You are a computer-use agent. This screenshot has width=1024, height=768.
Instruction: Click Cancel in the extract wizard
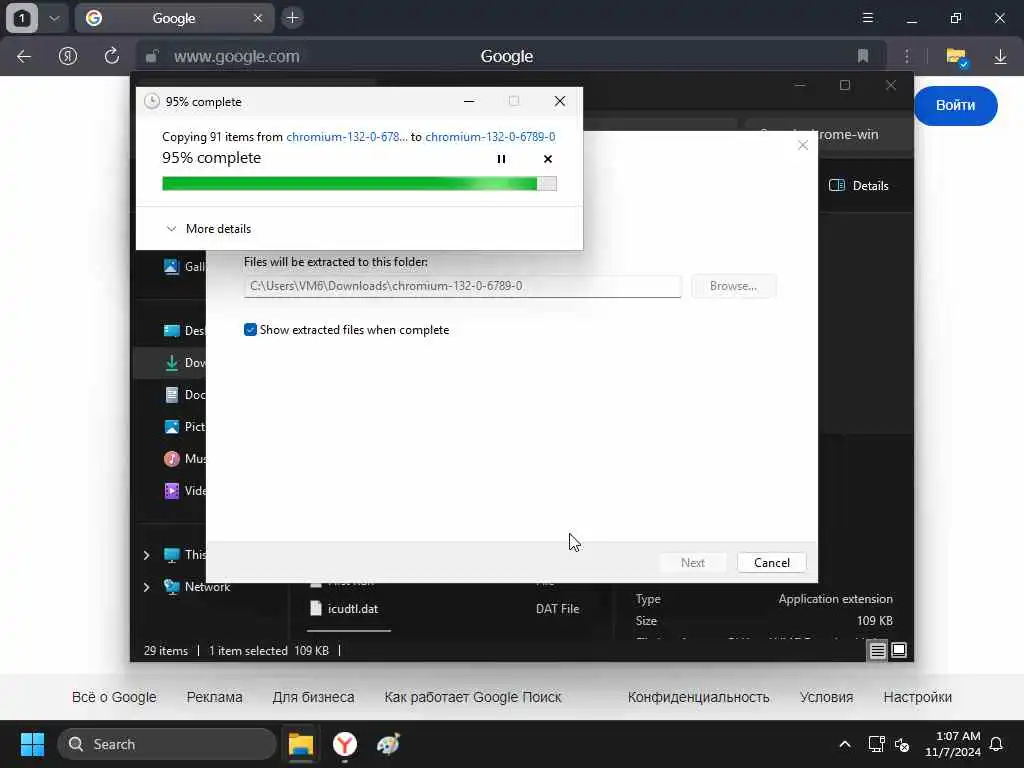(x=771, y=562)
